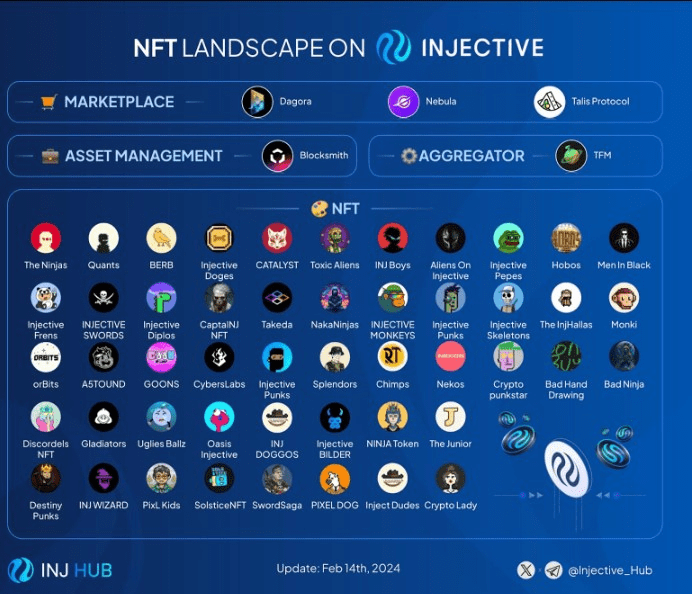Select the GOONS pink icon
This screenshot has width=692, height=594.
(162, 357)
